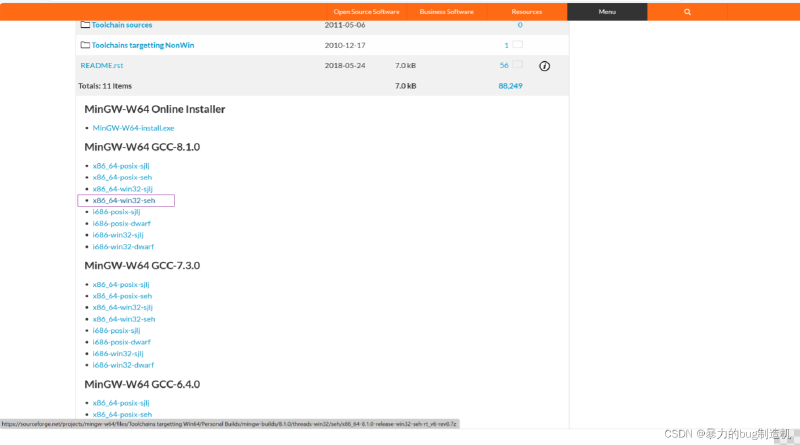
Task: Click download count 0 for Toolchain sources
Action: (x=520, y=24)
